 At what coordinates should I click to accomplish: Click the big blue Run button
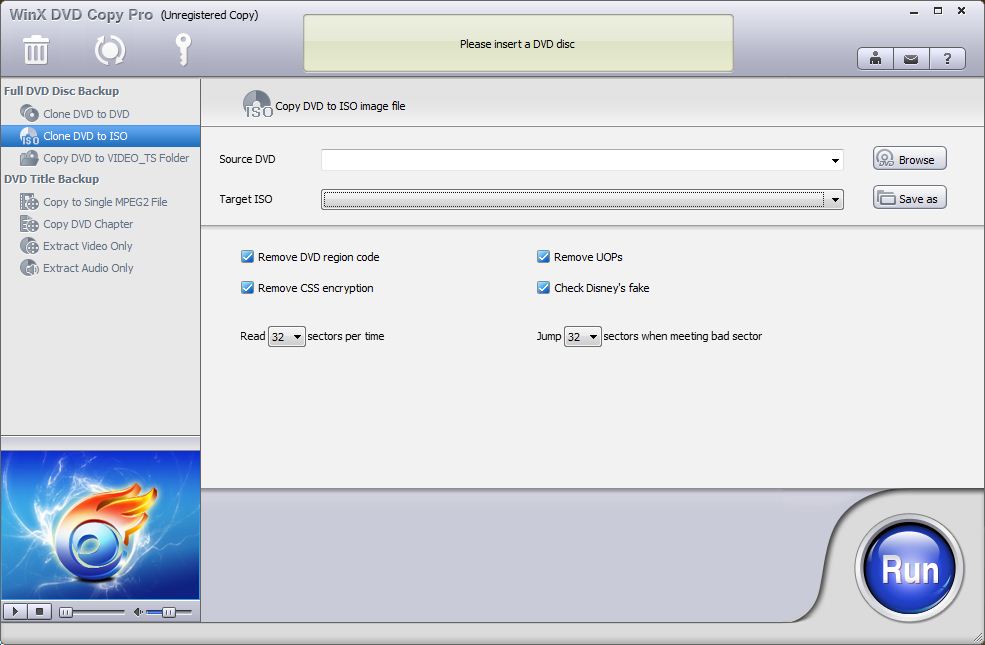pos(910,569)
